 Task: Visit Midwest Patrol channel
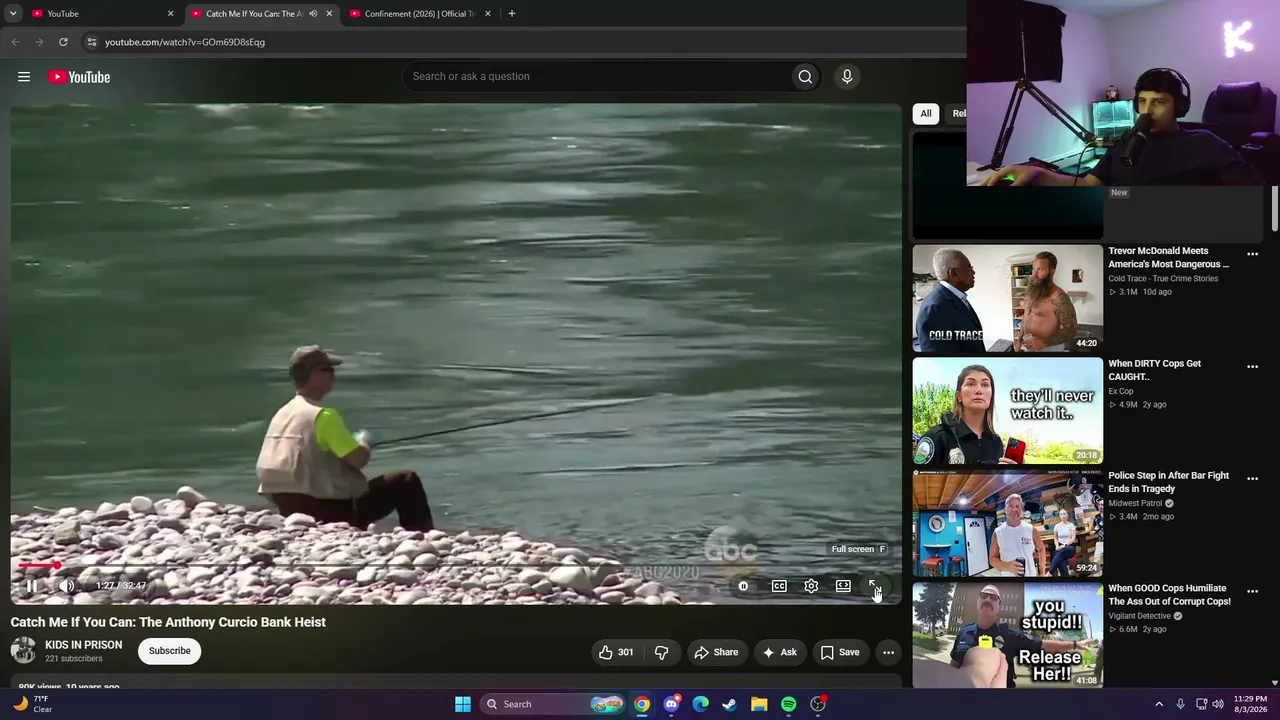[x=1136, y=504]
